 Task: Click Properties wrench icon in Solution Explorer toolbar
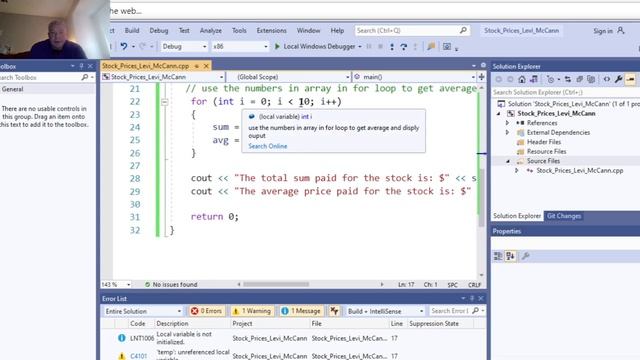coord(618,79)
